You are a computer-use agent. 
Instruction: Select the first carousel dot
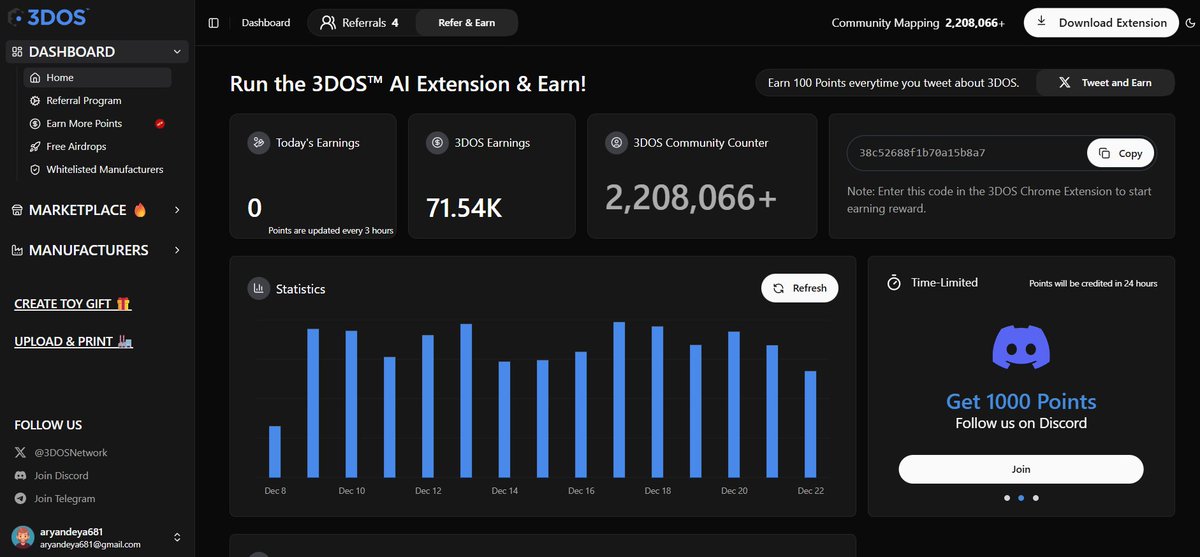(1005, 497)
